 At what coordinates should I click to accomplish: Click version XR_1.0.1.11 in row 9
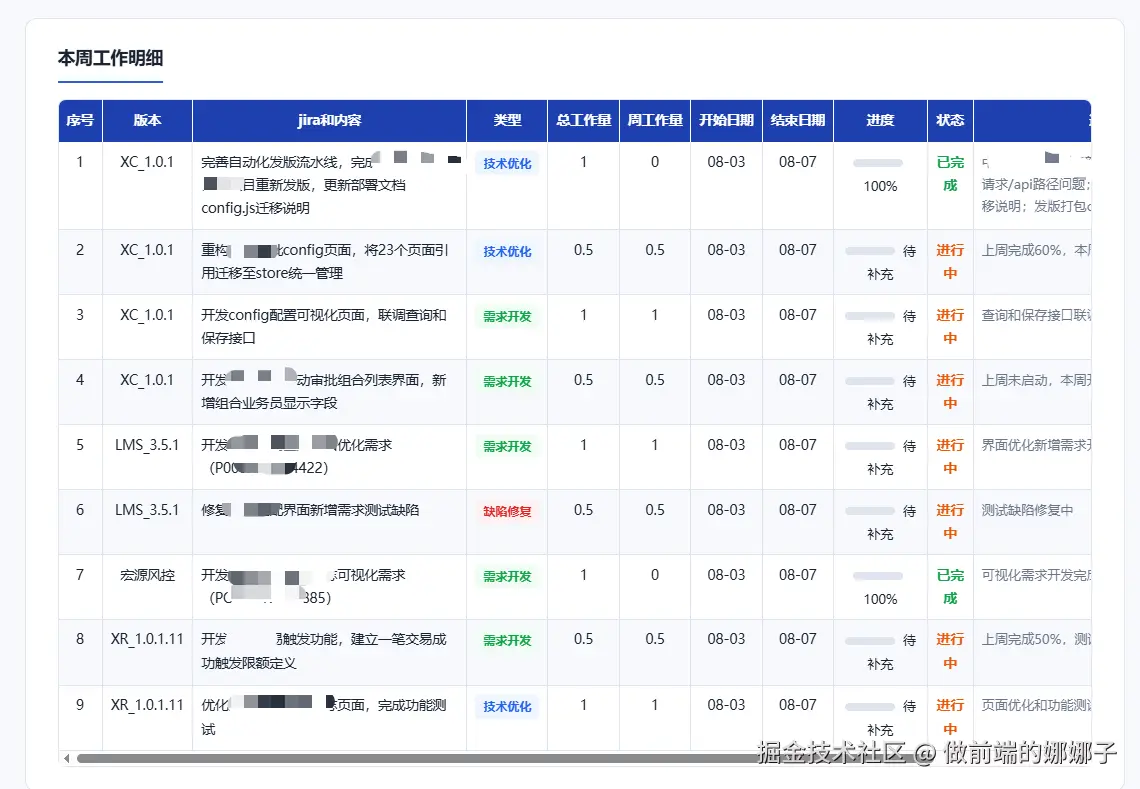point(147,705)
